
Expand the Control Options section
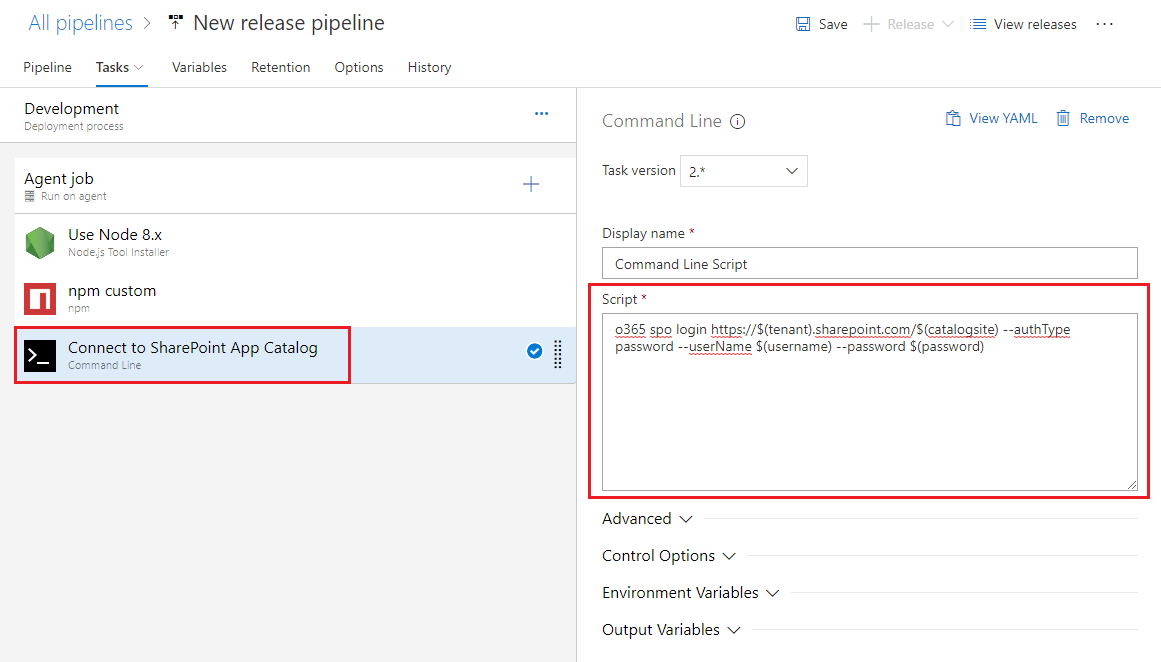tap(668, 556)
